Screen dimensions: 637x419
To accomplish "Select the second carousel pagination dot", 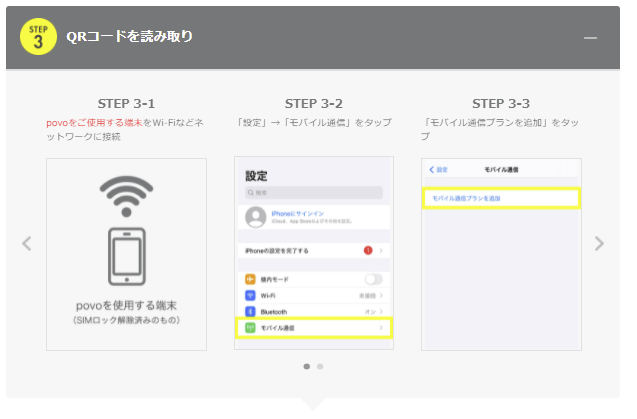I will pos(320,366).
